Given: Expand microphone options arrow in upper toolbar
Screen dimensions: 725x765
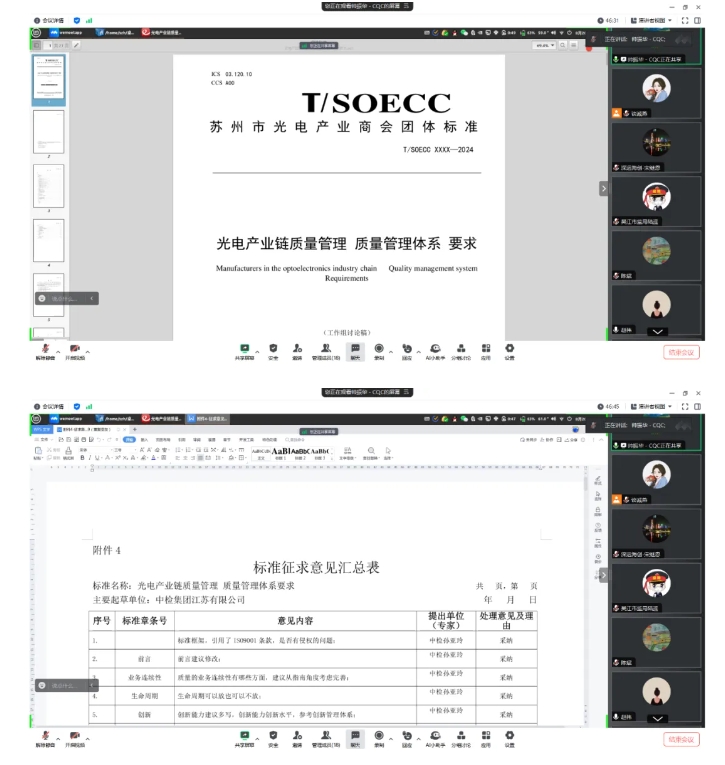Looking at the screenshot, I should 58,351.
